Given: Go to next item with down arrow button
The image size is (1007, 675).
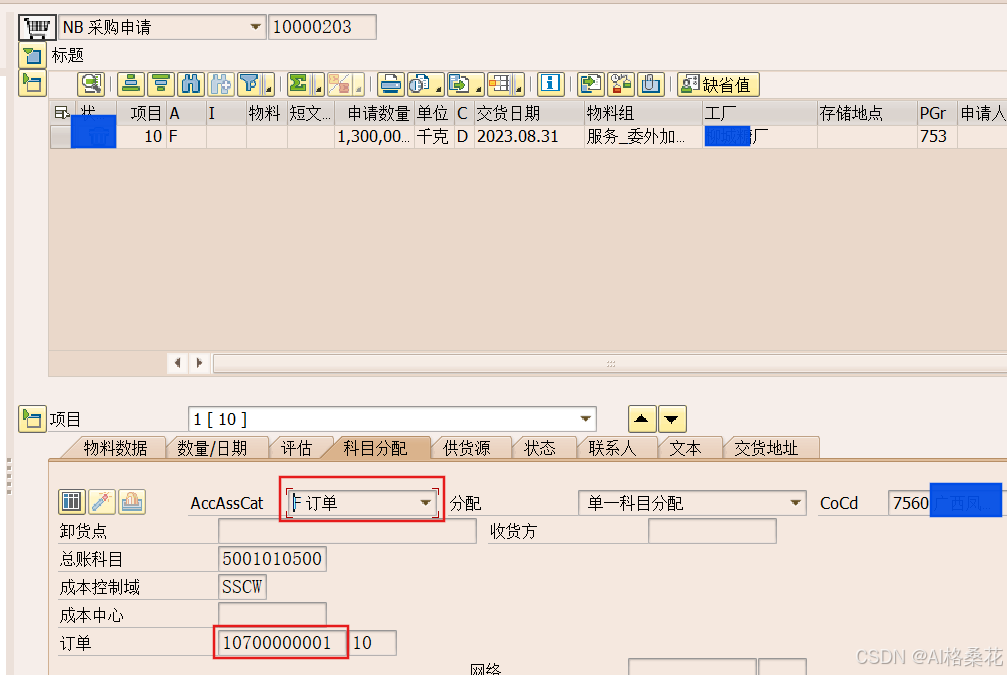Looking at the screenshot, I should pyautogui.click(x=672, y=419).
